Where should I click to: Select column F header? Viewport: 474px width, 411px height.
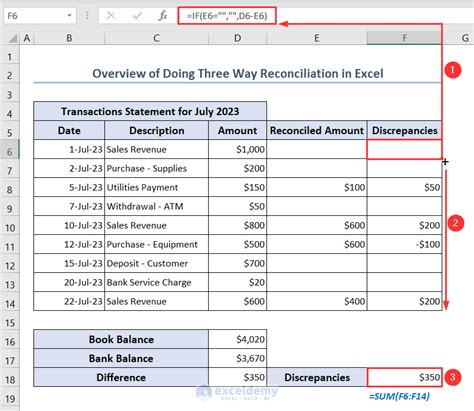404,38
